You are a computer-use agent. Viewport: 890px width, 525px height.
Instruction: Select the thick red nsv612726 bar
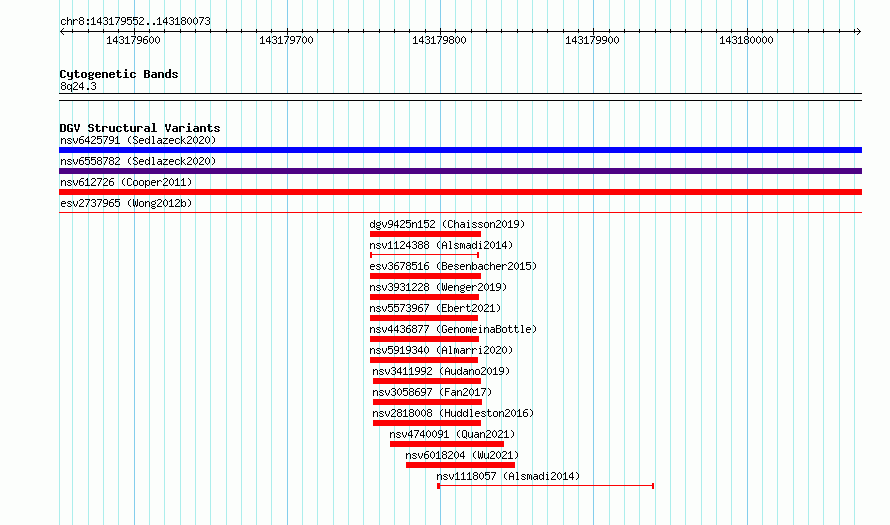coord(460,192)
